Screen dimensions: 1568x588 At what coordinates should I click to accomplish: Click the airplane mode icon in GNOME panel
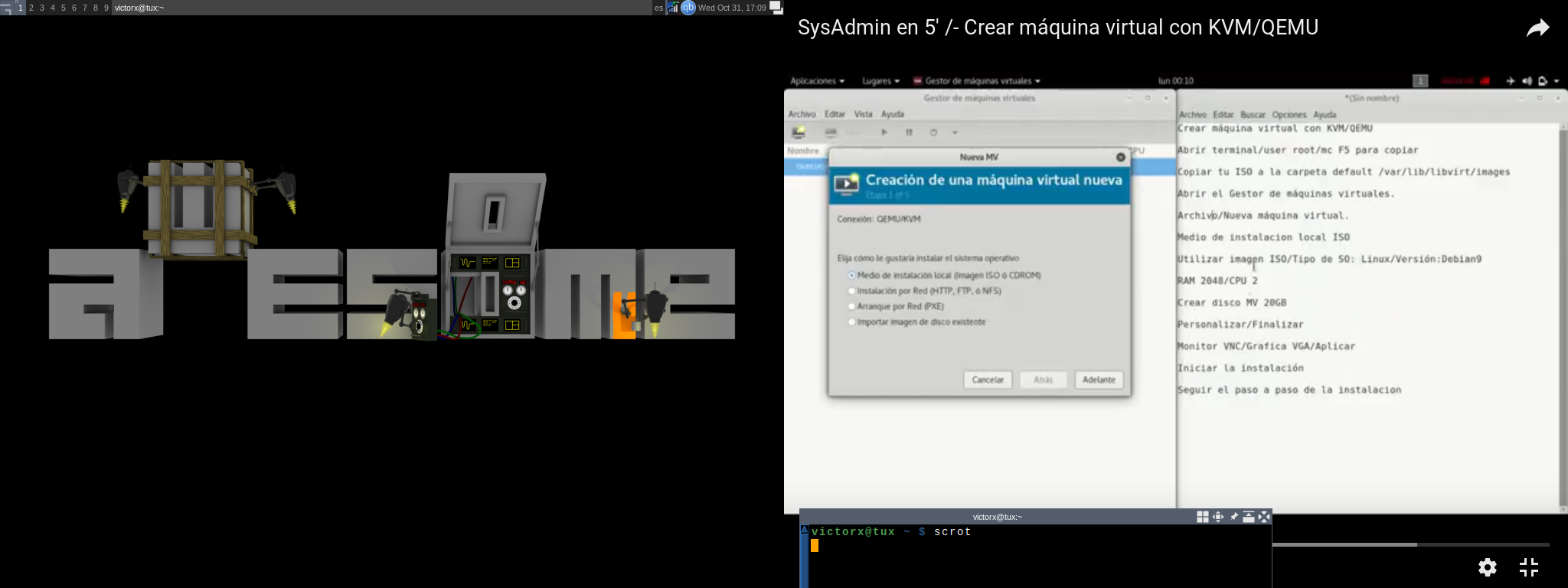point(1511,81)
